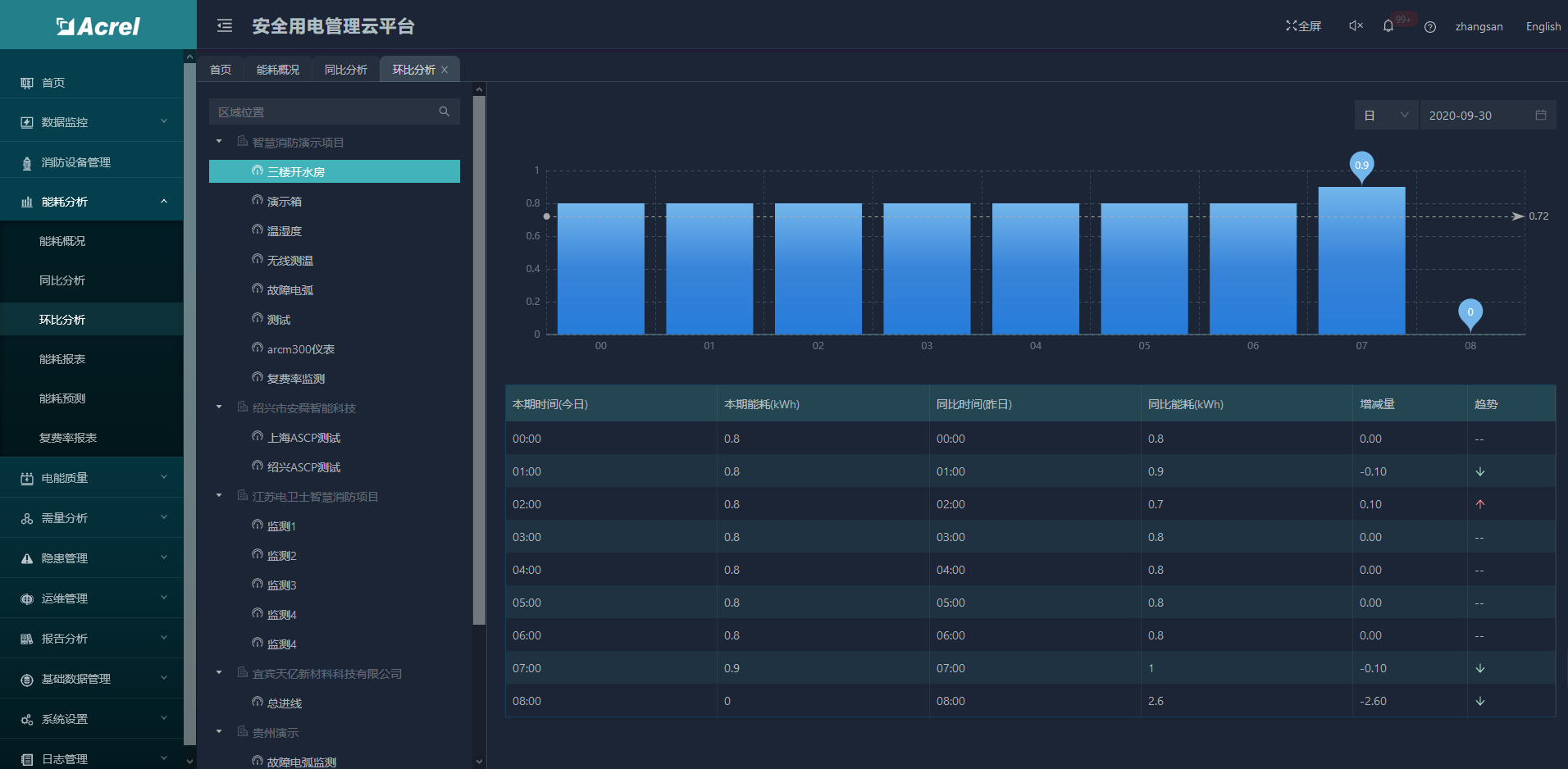
Task: Open the 日 period dropdown
Action: (x=1386, y=116)
